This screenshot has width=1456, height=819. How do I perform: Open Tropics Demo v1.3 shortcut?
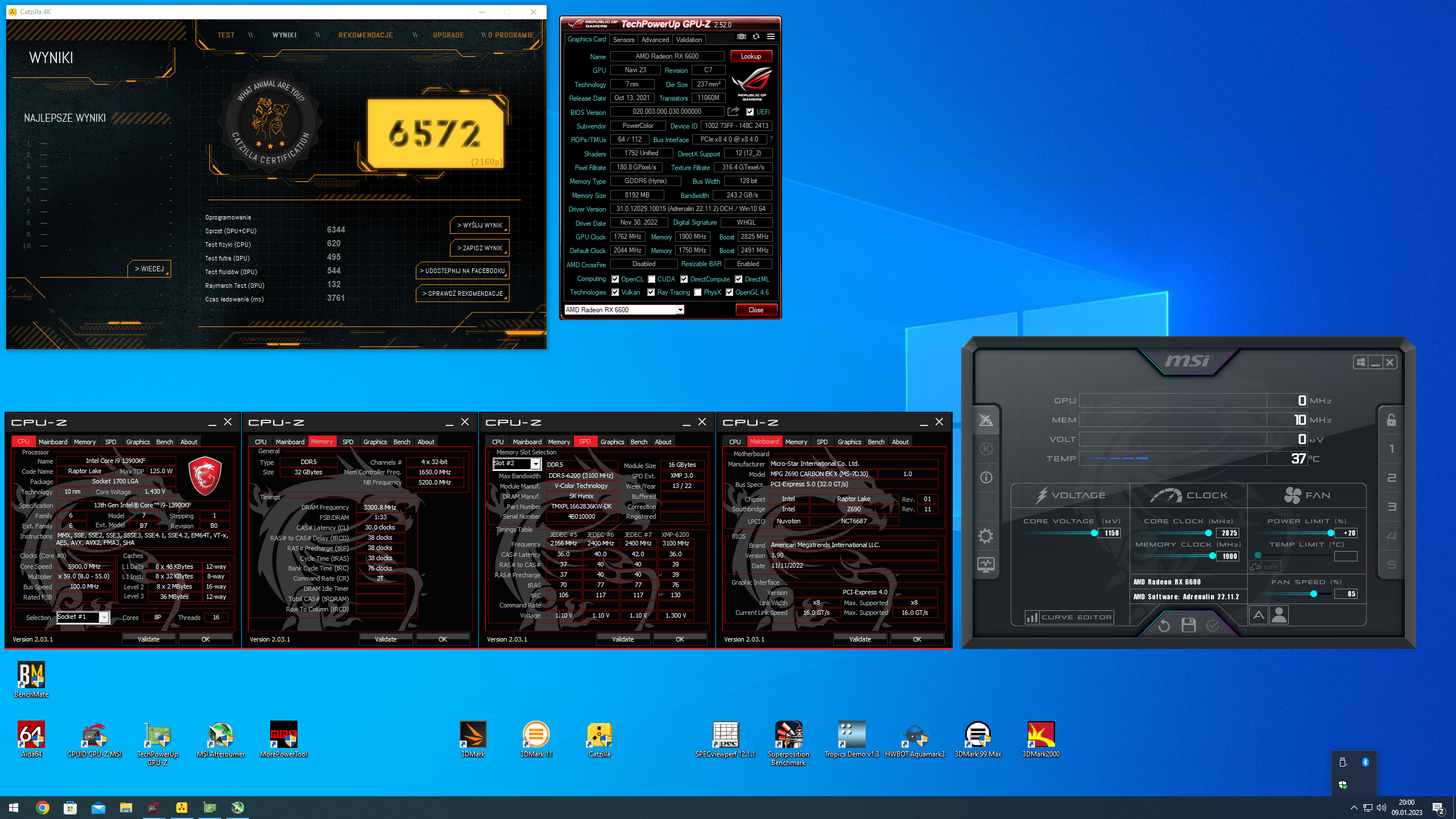click(x=851, y=739)
